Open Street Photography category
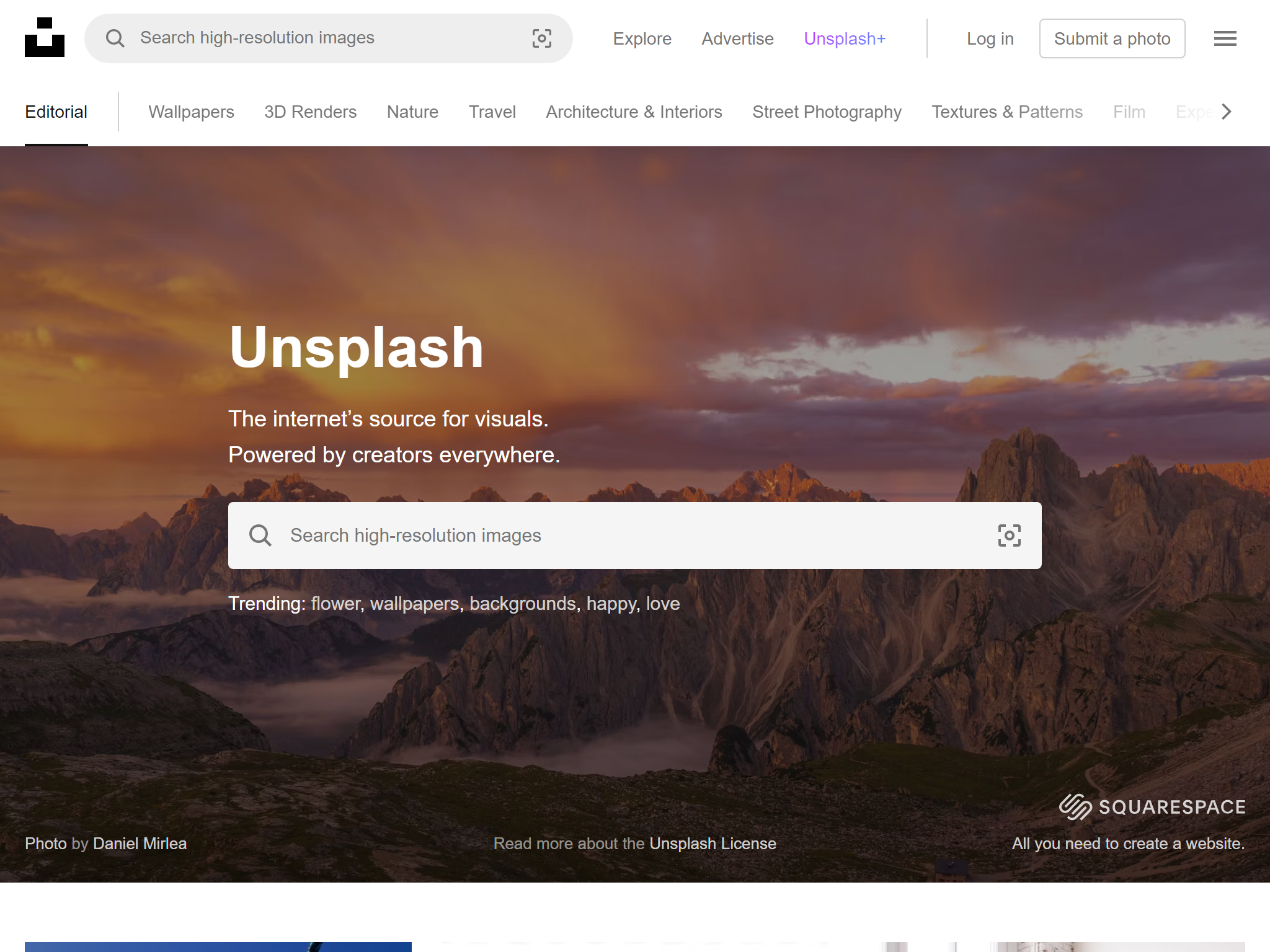Screen dimensions: 1270x952 [827, 112]
